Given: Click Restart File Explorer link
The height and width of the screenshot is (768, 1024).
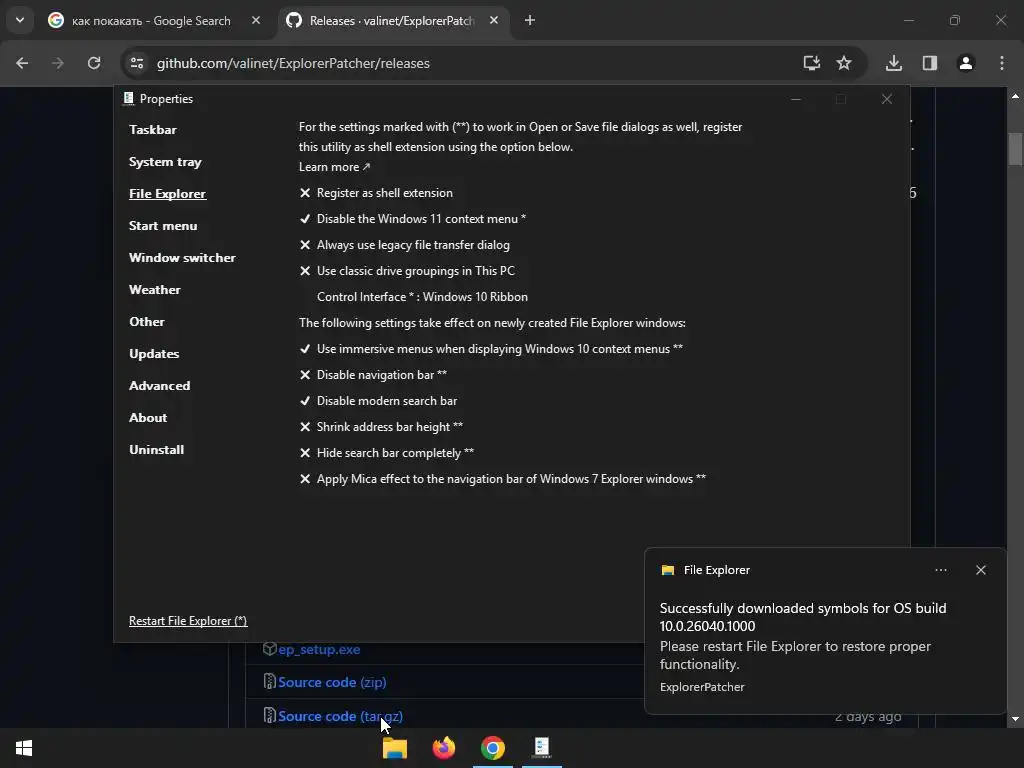Looking at the screenshot, I should [x=188, y=620].
